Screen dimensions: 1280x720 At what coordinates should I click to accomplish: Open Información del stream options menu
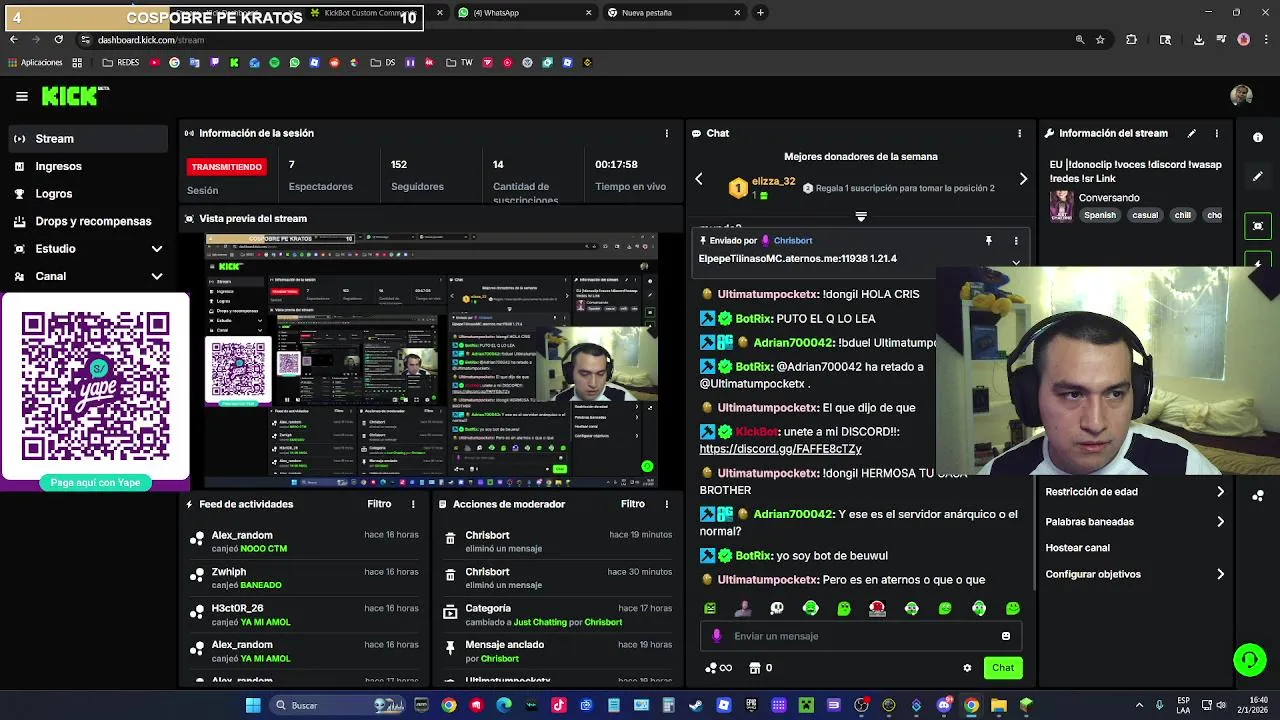1216,133
